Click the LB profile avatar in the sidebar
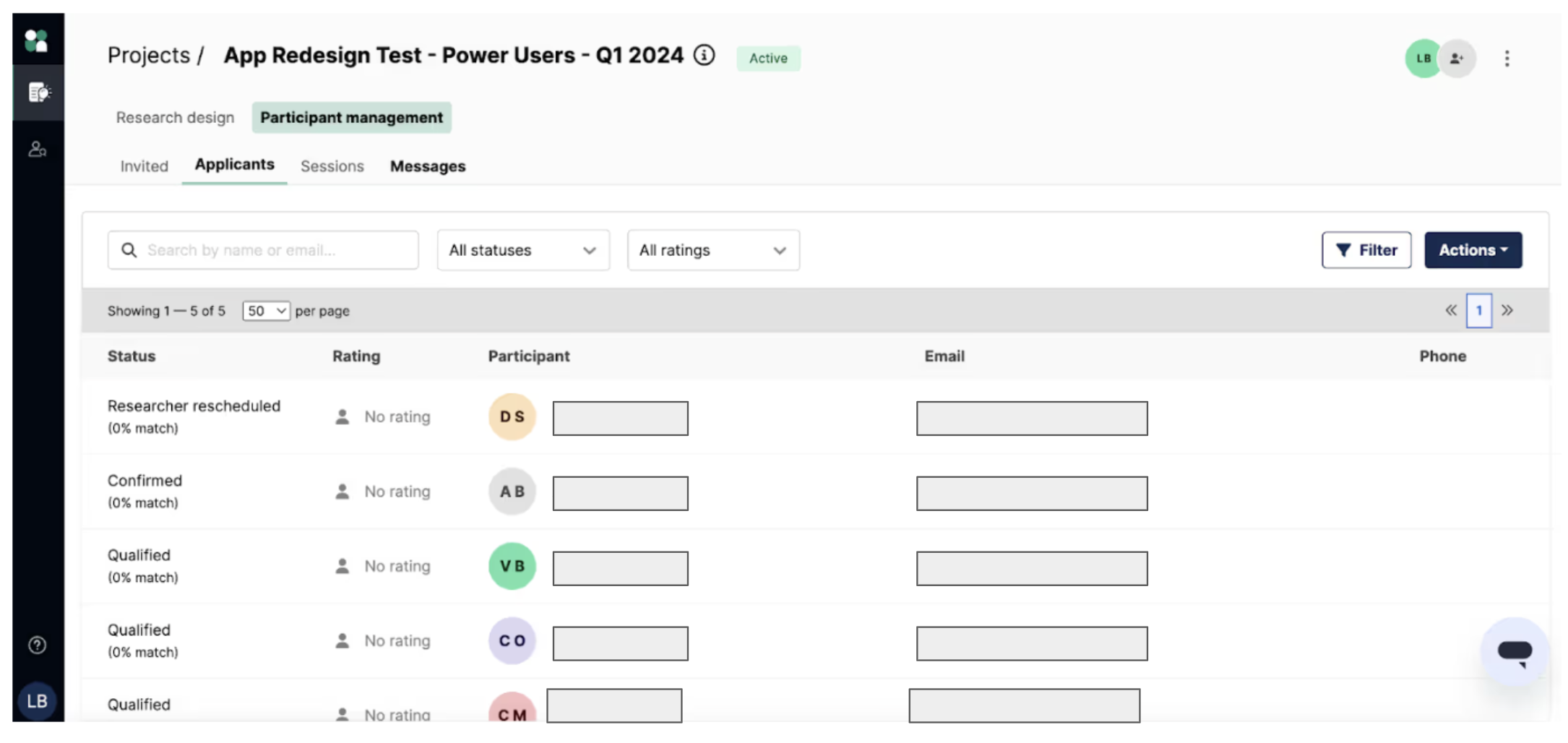The width and height of the screenshot is (1568, 743). 38,700
